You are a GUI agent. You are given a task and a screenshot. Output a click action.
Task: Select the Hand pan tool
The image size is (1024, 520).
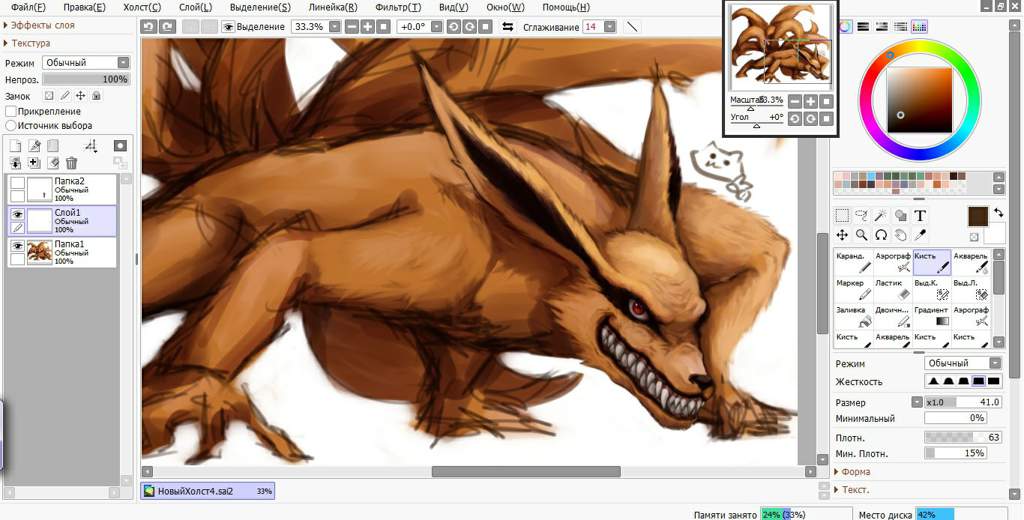pos(901,235)
